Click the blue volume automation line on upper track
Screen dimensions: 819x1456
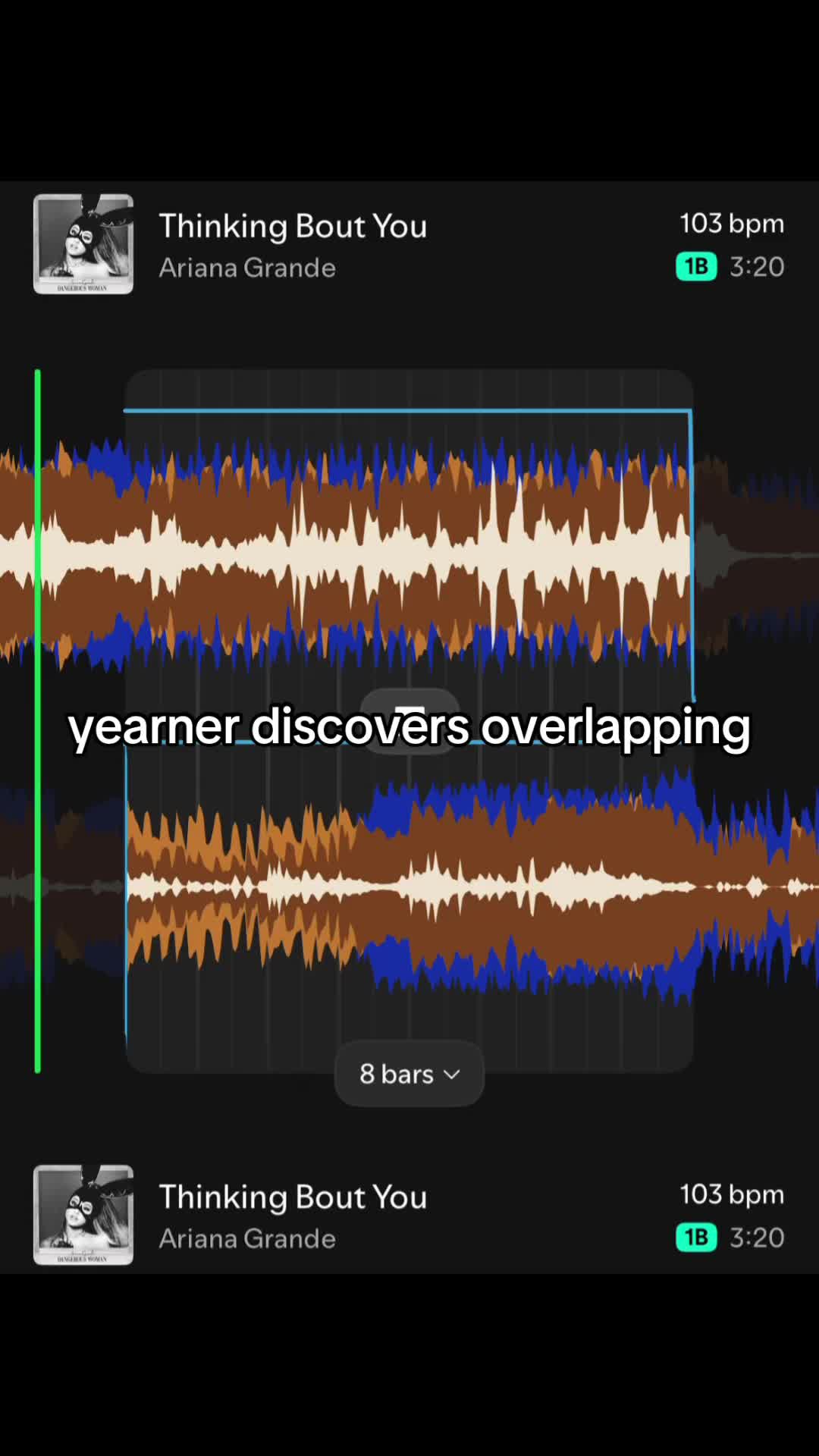click(408, 411)
